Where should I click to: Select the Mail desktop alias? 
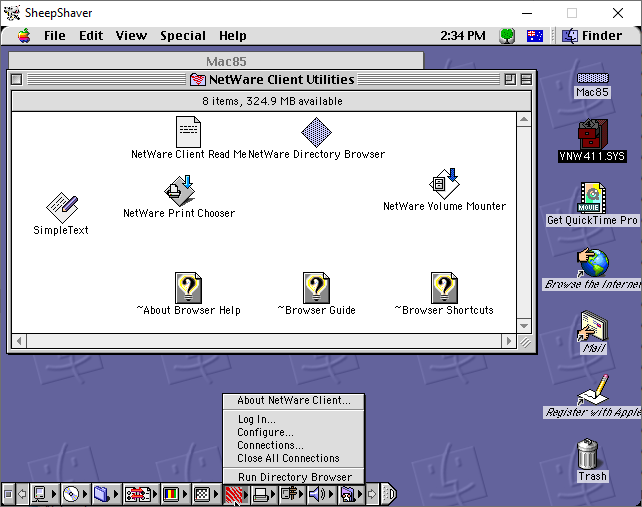click(594, 332)
